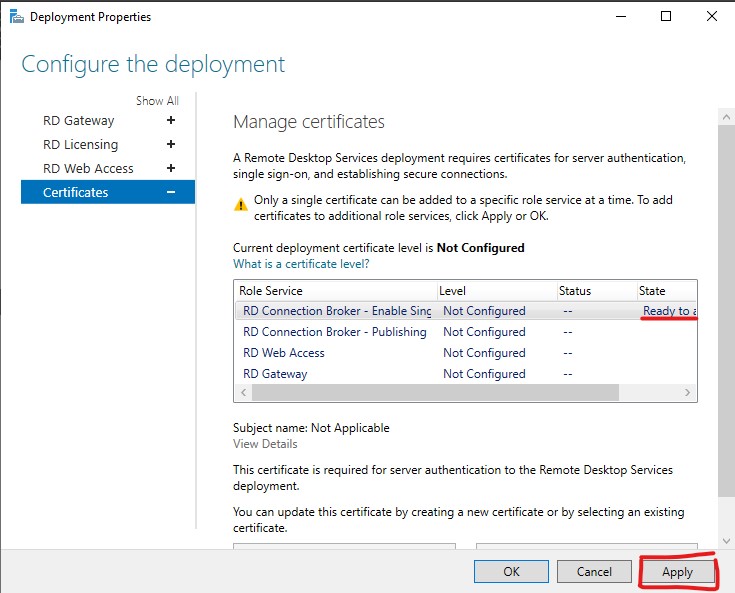
Task: Open 'What is a certificate level?' link
Action: click(301, 264)
